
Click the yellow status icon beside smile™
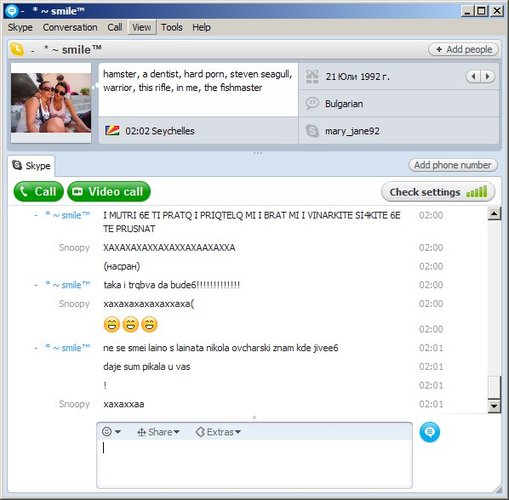coord(17,49)
